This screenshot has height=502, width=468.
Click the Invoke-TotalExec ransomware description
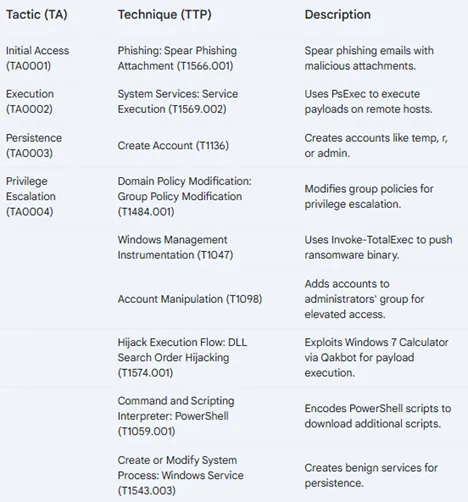[378, 247]
